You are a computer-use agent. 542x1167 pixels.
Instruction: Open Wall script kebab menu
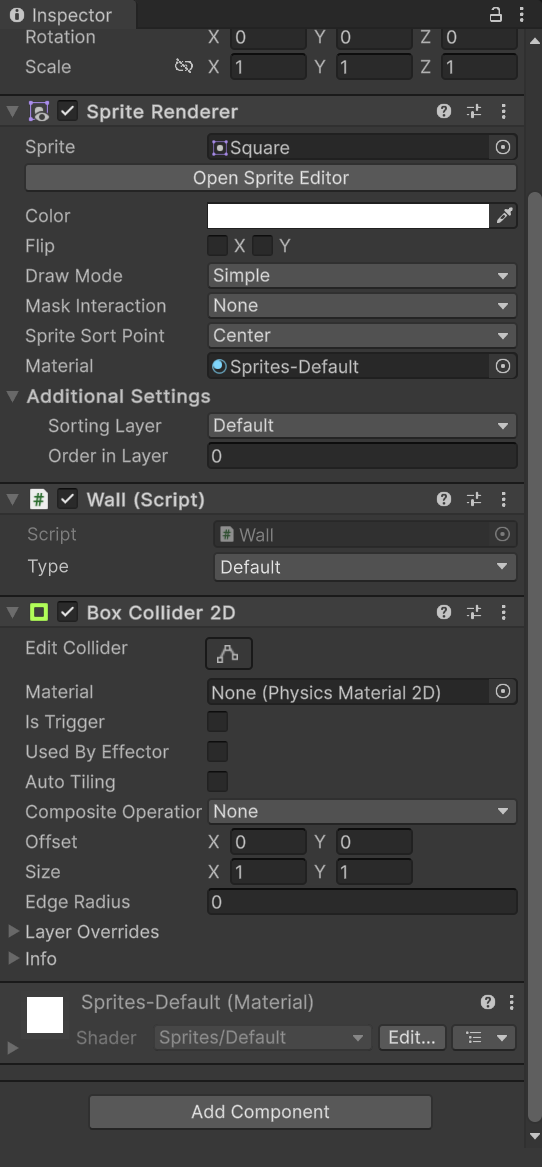pos(504,499)
